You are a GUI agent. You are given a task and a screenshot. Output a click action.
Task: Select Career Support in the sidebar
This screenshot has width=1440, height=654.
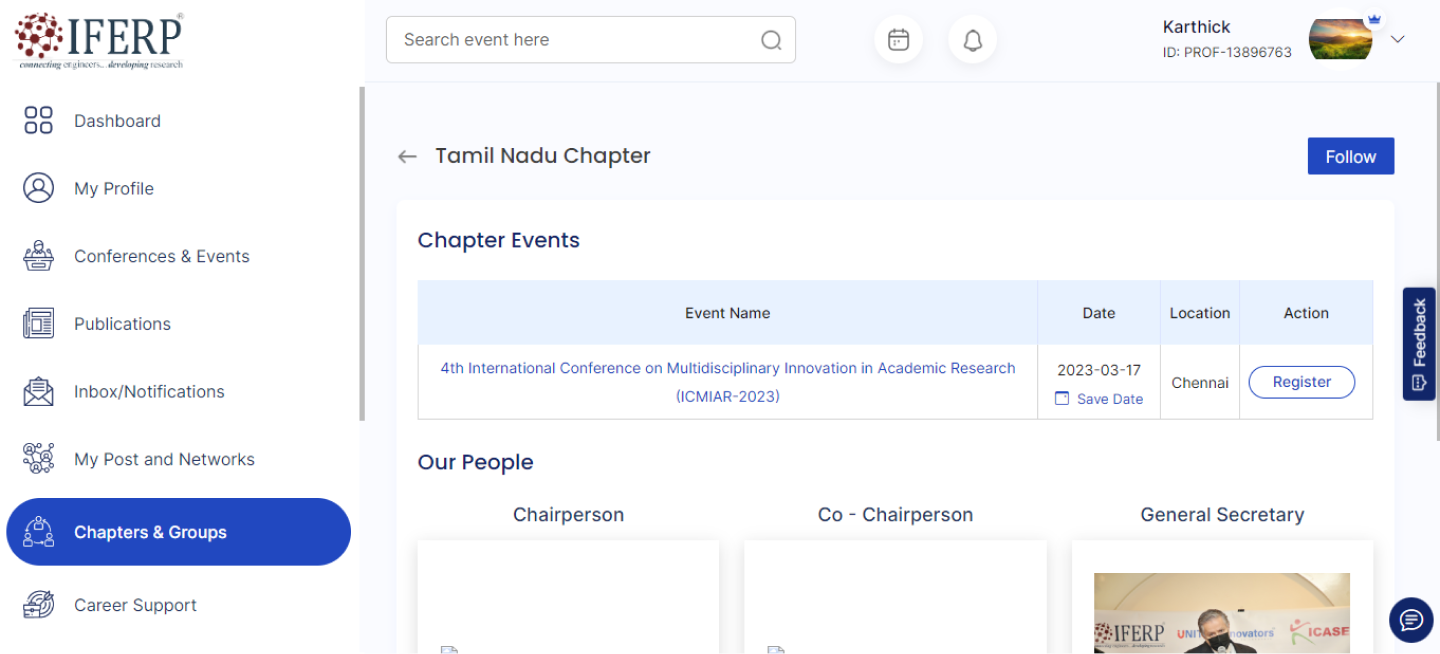pyautogui.click(x=135, y=605)
